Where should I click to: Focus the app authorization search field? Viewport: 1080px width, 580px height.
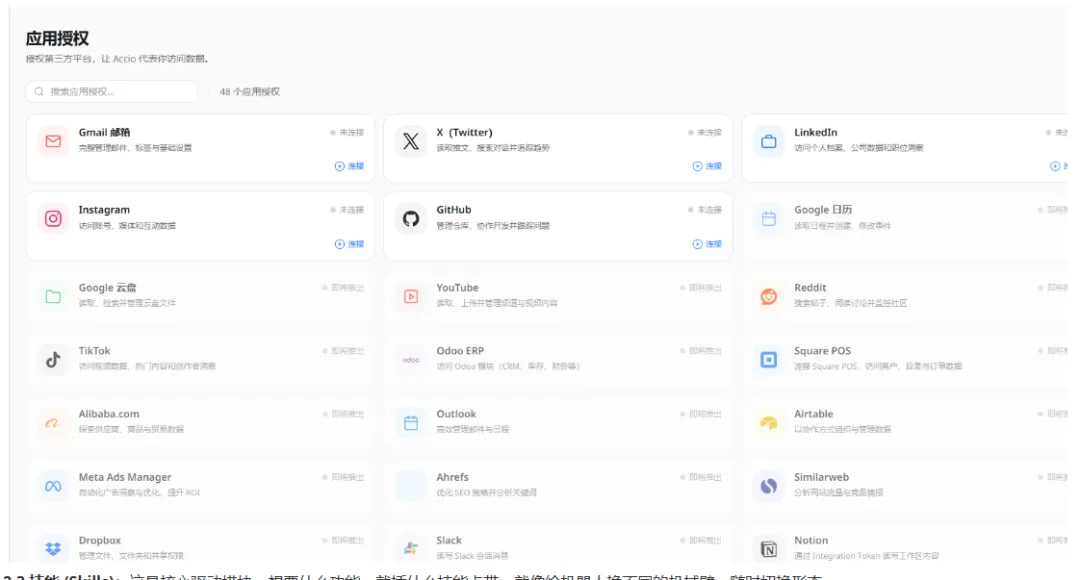pyautogui.click(x=112, y=92)
